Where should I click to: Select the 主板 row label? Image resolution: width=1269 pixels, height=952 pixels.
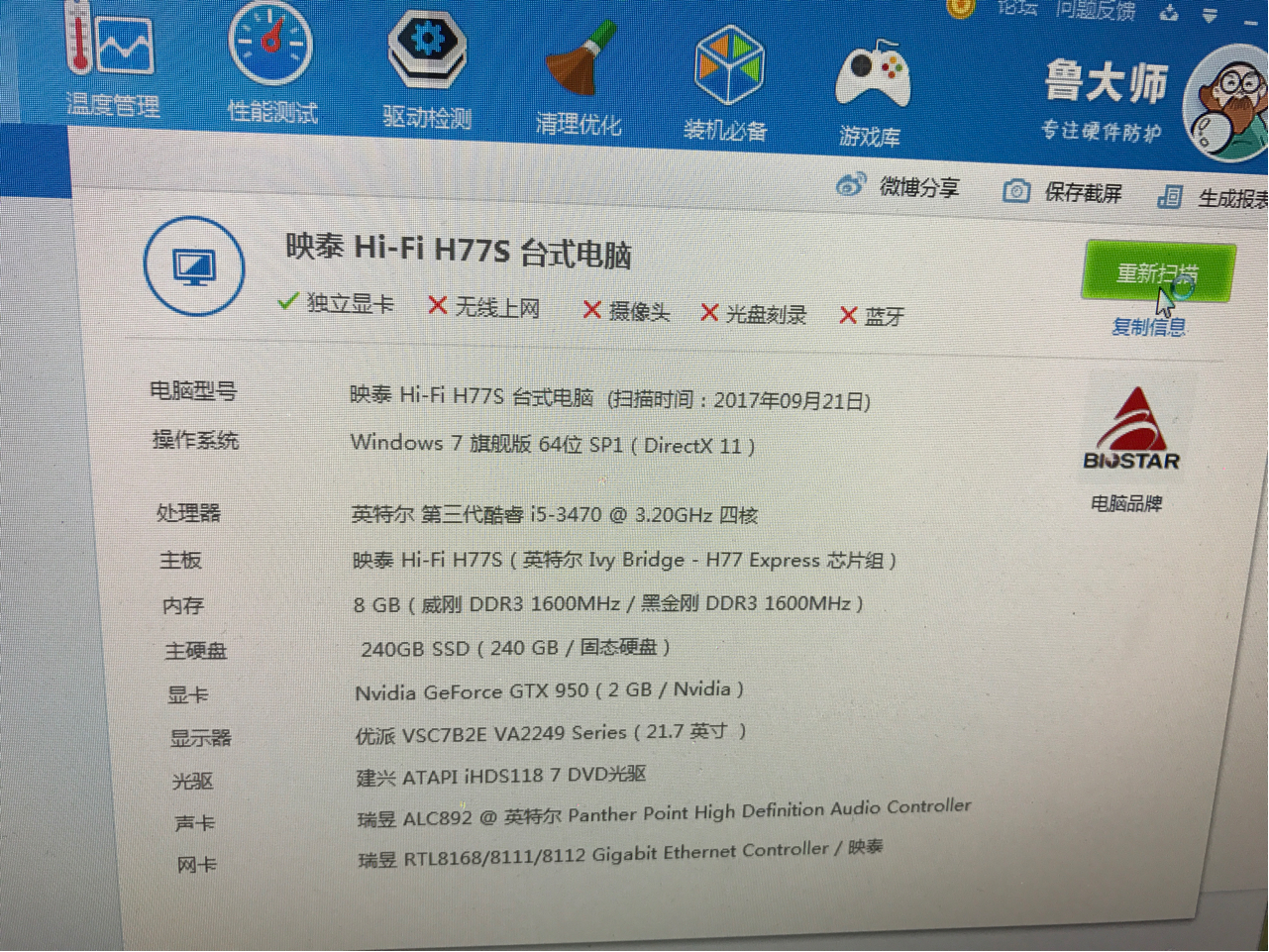pos(181,561)
